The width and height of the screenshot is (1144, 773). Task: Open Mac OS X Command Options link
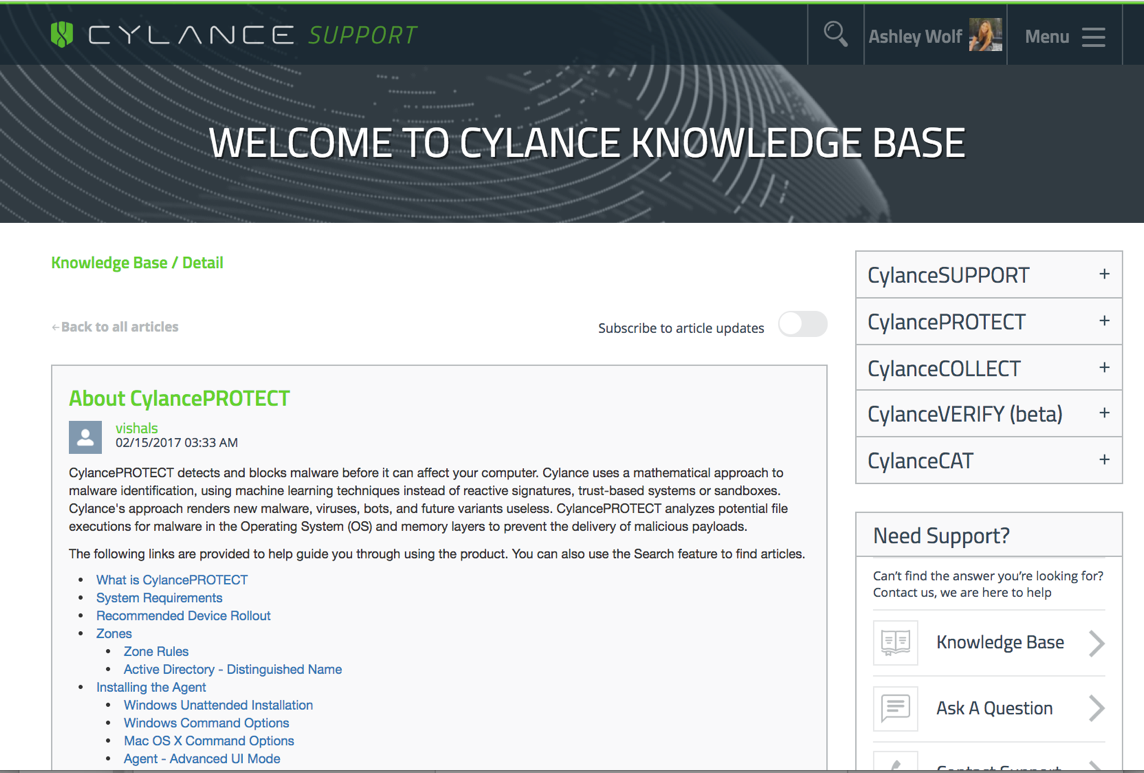[209, 741]
